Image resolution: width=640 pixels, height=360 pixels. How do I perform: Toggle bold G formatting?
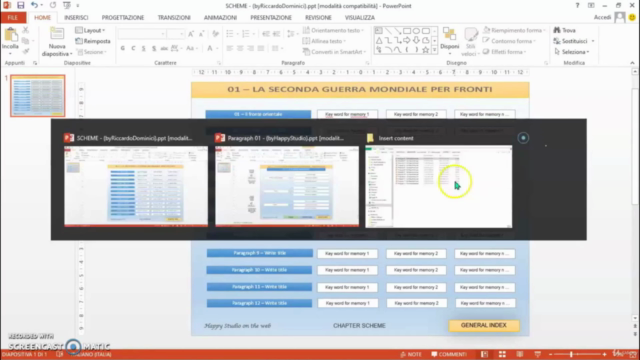[123, 48]
